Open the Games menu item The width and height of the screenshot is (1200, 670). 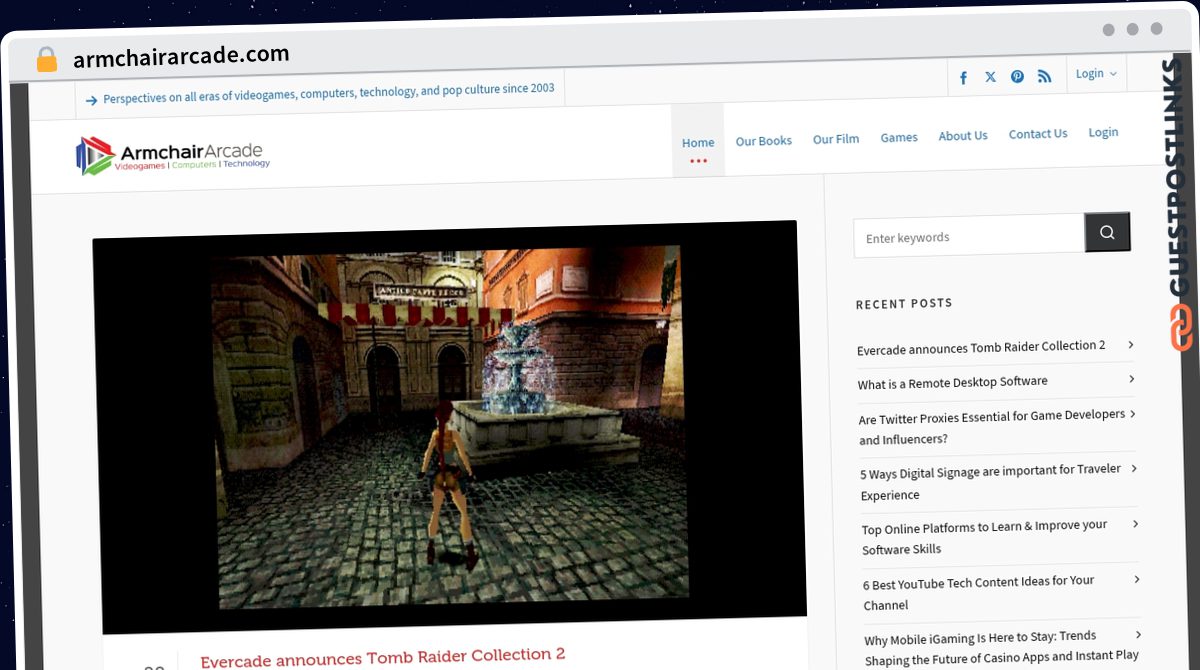[899, 137]
